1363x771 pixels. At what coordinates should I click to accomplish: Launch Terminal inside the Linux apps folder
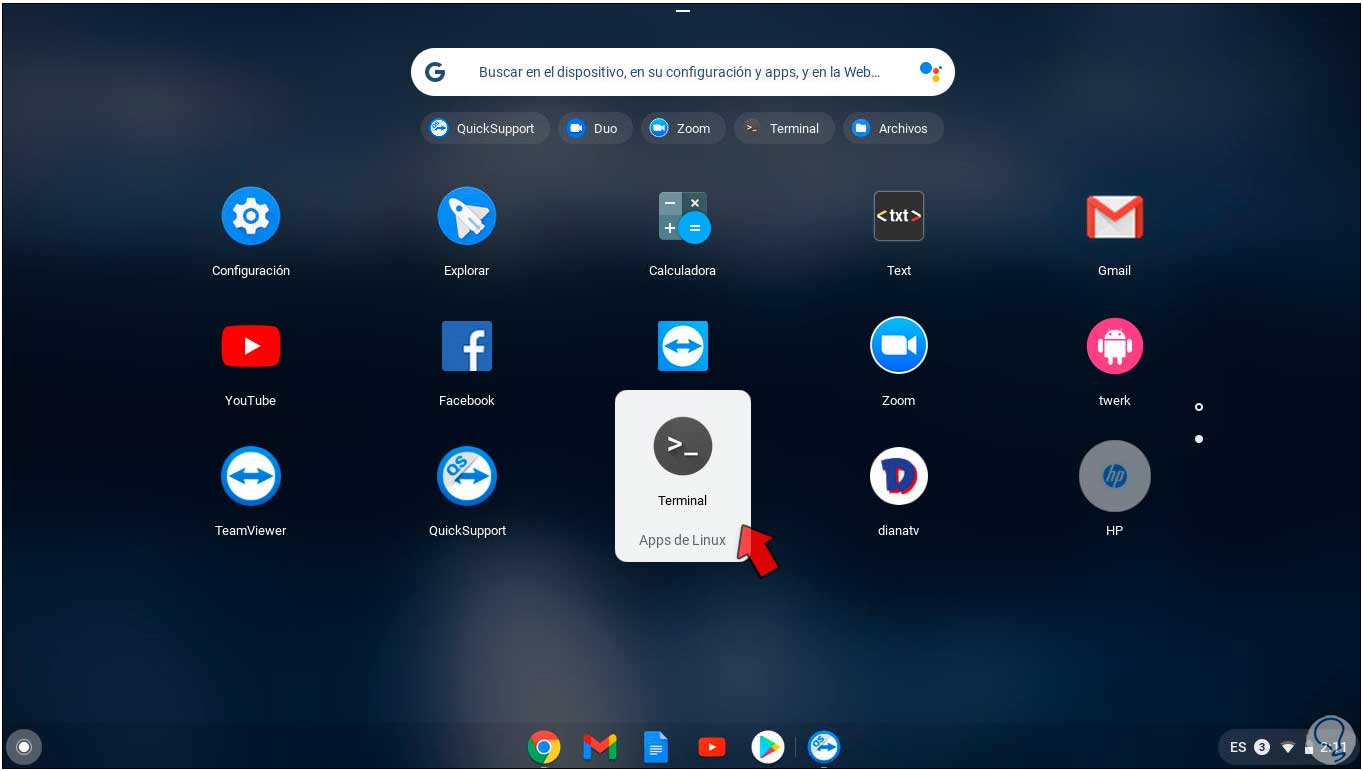click(683, 446)
